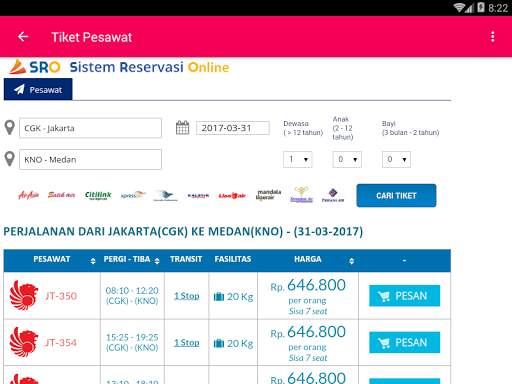Image resolution: width=512 pixels, height=384 pixels.
Task: Open the calendar date picker icon
Action: click(182, 128)
